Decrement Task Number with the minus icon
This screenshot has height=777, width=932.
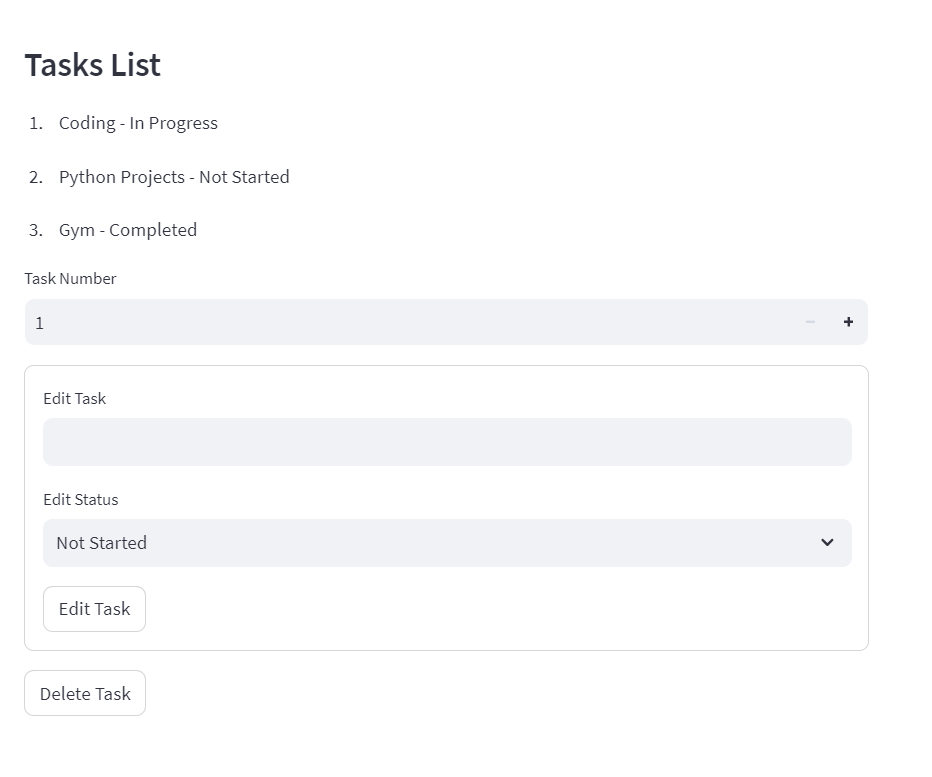pos(810,322)
